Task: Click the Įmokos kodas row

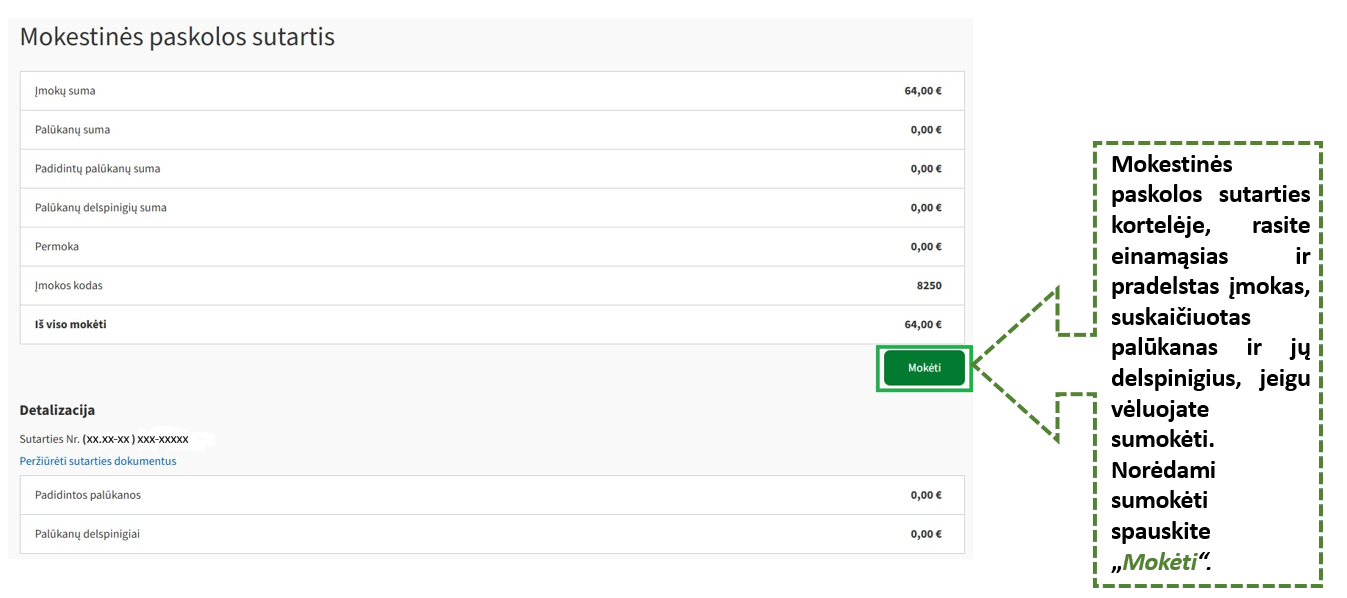Action: click(492, 286)
